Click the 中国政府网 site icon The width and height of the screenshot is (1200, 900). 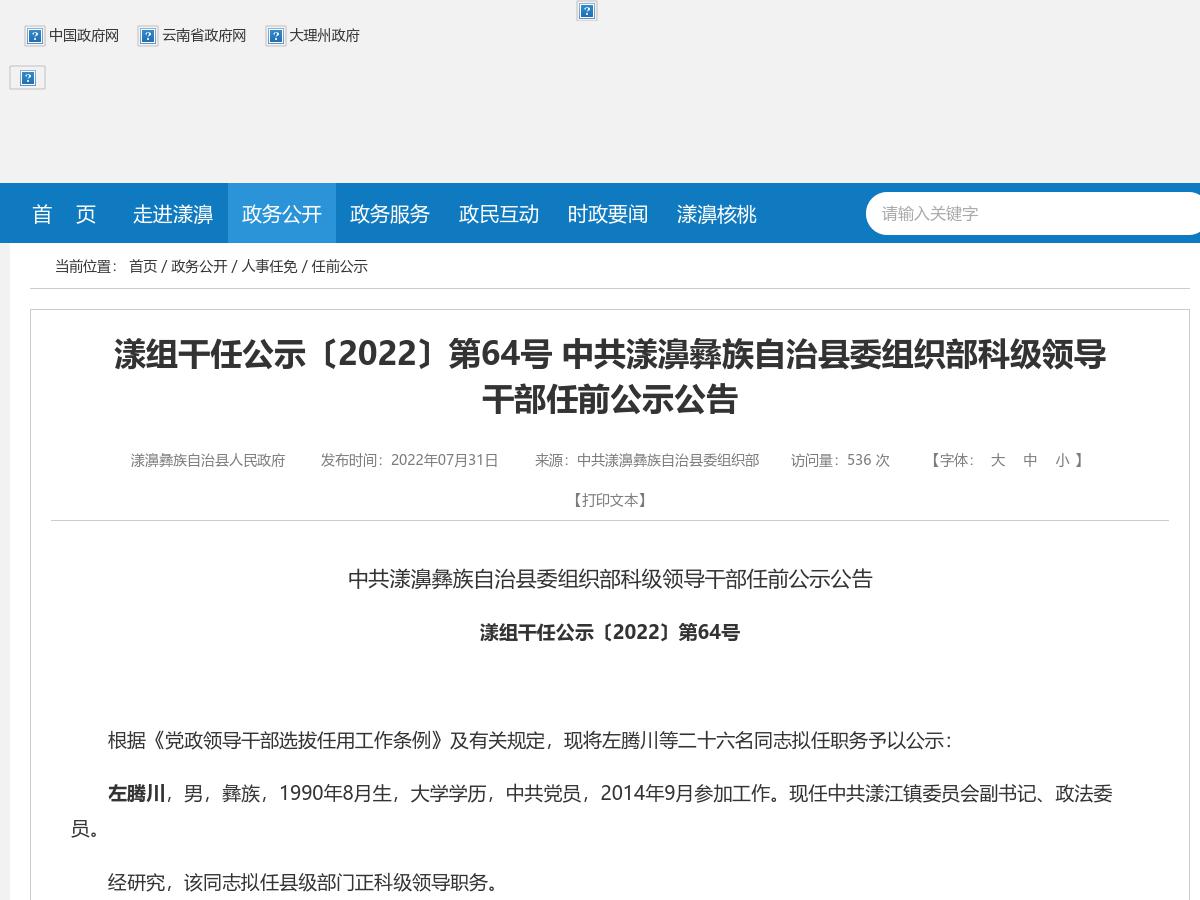pyautogui.click(x=35, y=35)
